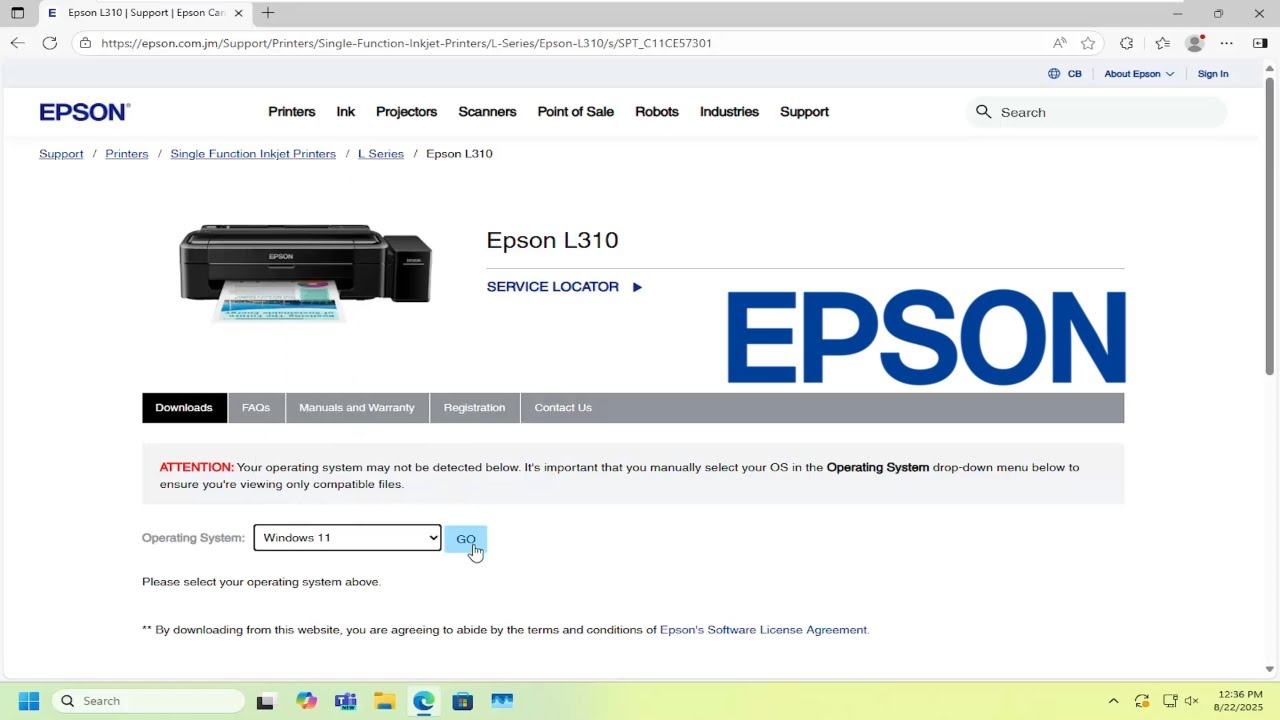Viewport: 1280px width, 720px height.
Task: Focus the Epson site Search field
Action: tap(1097, 112)
